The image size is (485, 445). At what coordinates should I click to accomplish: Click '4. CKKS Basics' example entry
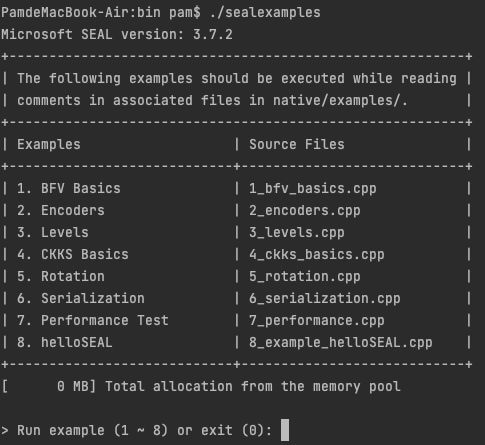pos(73,255)
